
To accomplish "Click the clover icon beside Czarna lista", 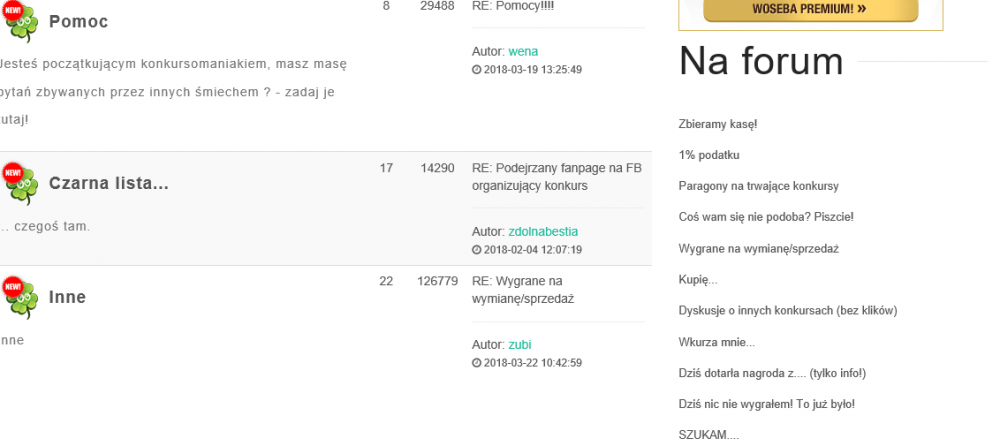I will [20, 183].
